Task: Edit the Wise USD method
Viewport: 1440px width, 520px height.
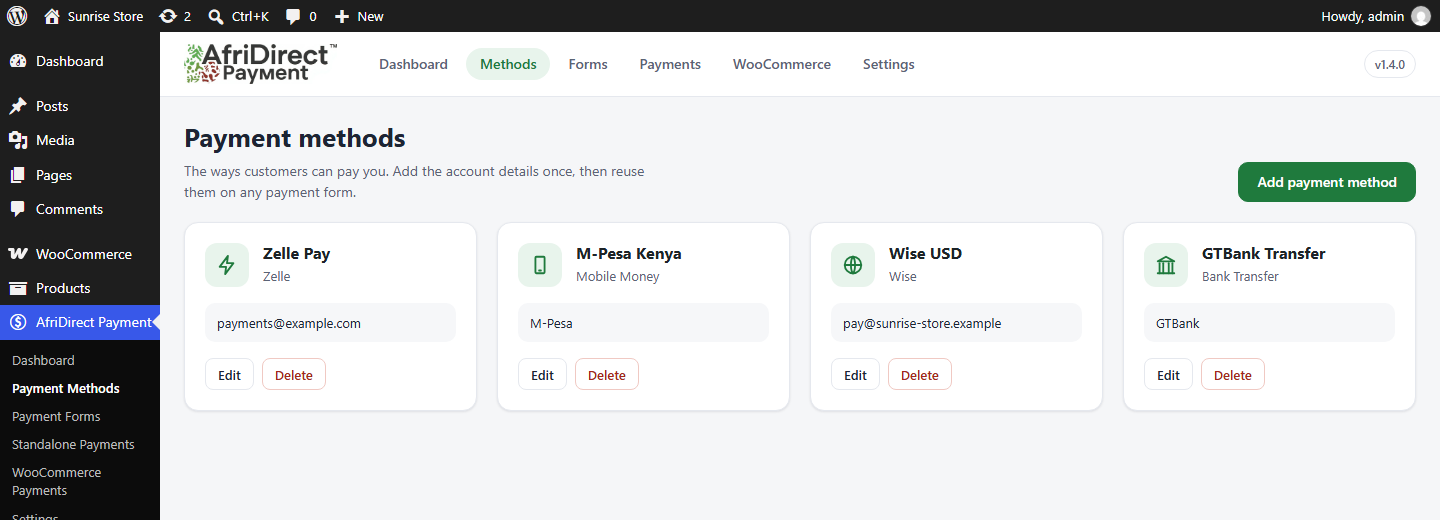Action: point(855,375)
